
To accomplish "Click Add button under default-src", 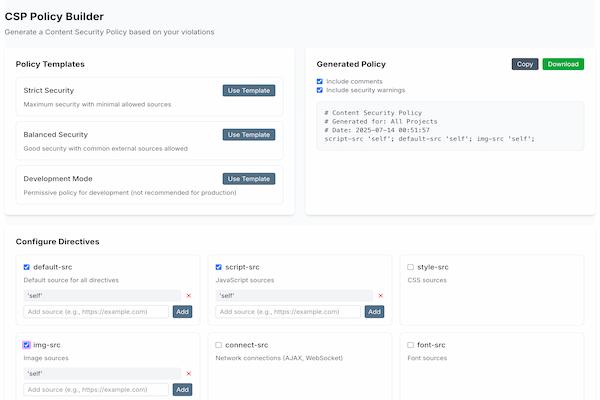I will (183, 312).
